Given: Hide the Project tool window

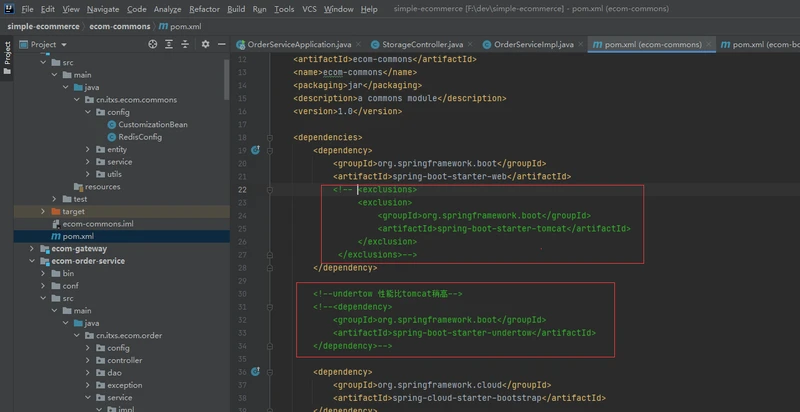Looking at the screenshot, I should click(x=221, y=44).
